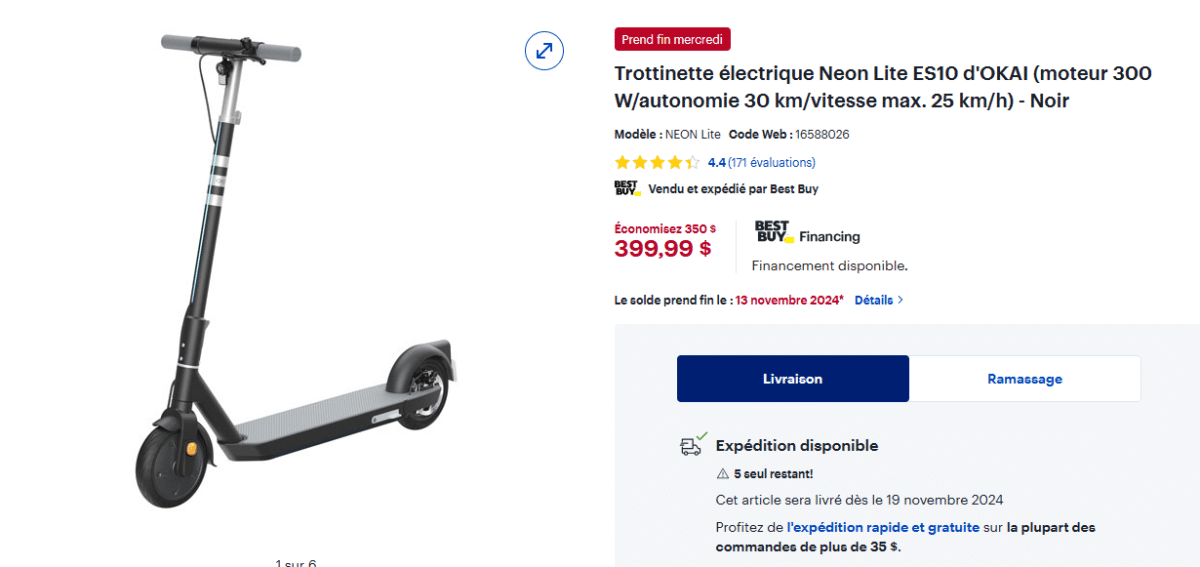
Task: Select the Livraison tab
Action: coord(792,379)
